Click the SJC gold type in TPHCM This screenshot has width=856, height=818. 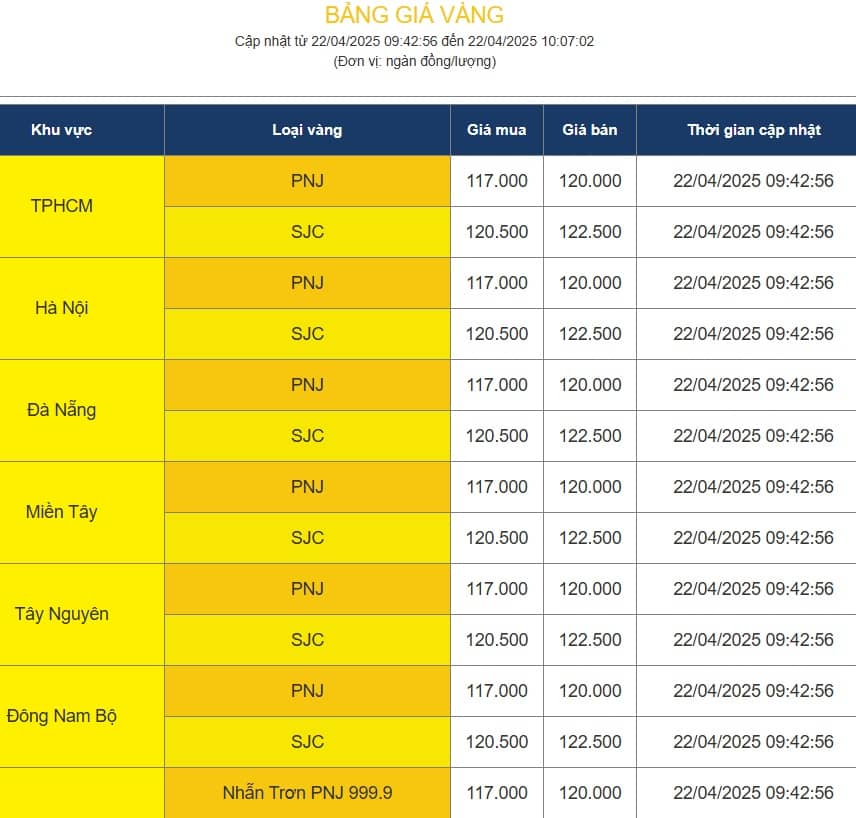[x=307, y=232]
